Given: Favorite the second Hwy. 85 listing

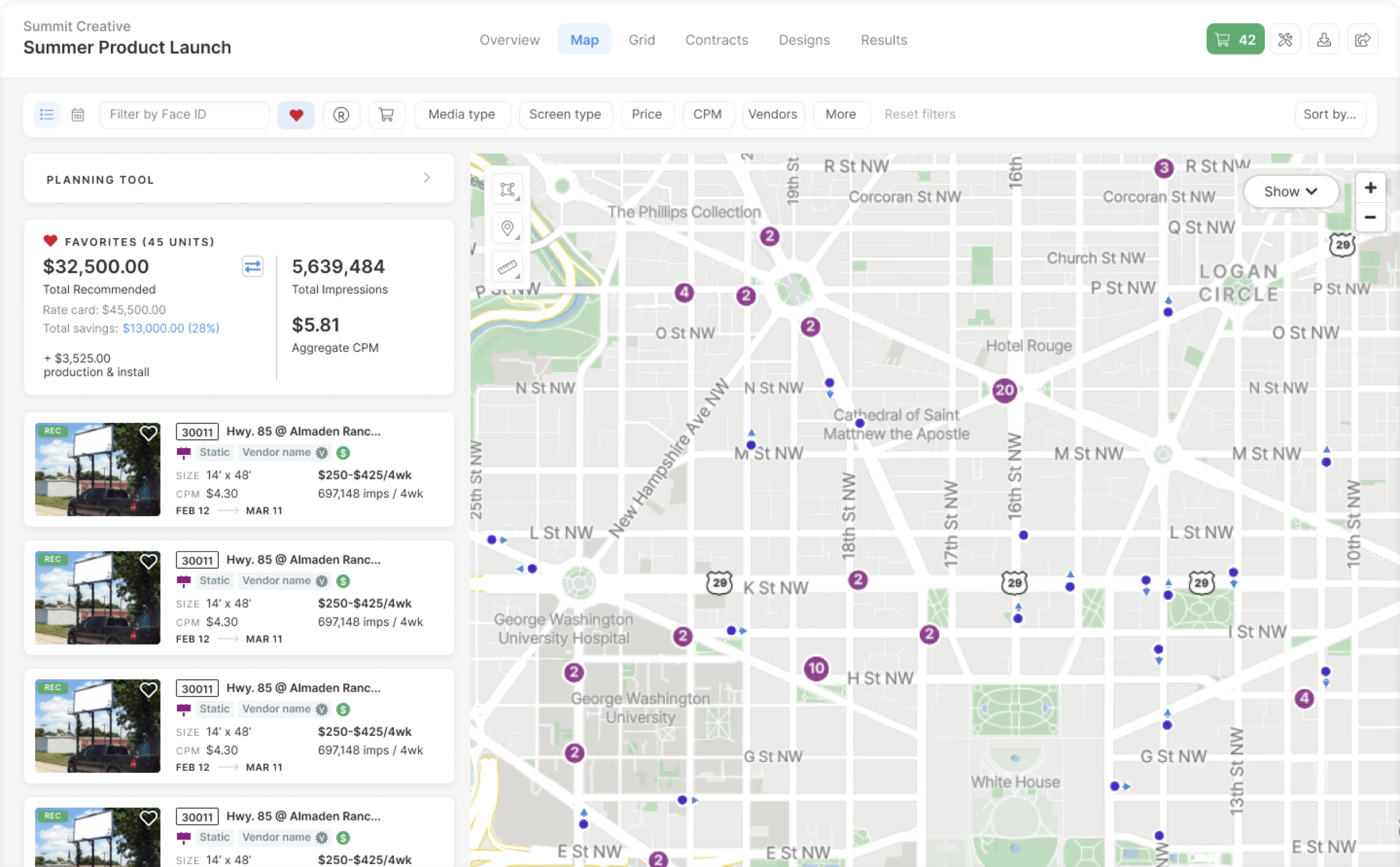Looking at the screenshot, I should click(149, 562).
